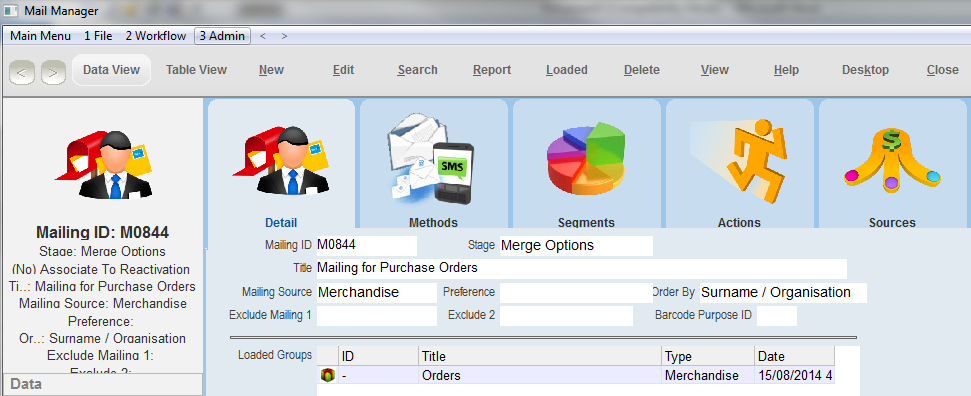Click (No) Associate To Reactivation text
This screenshot has height=396, width=971.
click(101, 269)
